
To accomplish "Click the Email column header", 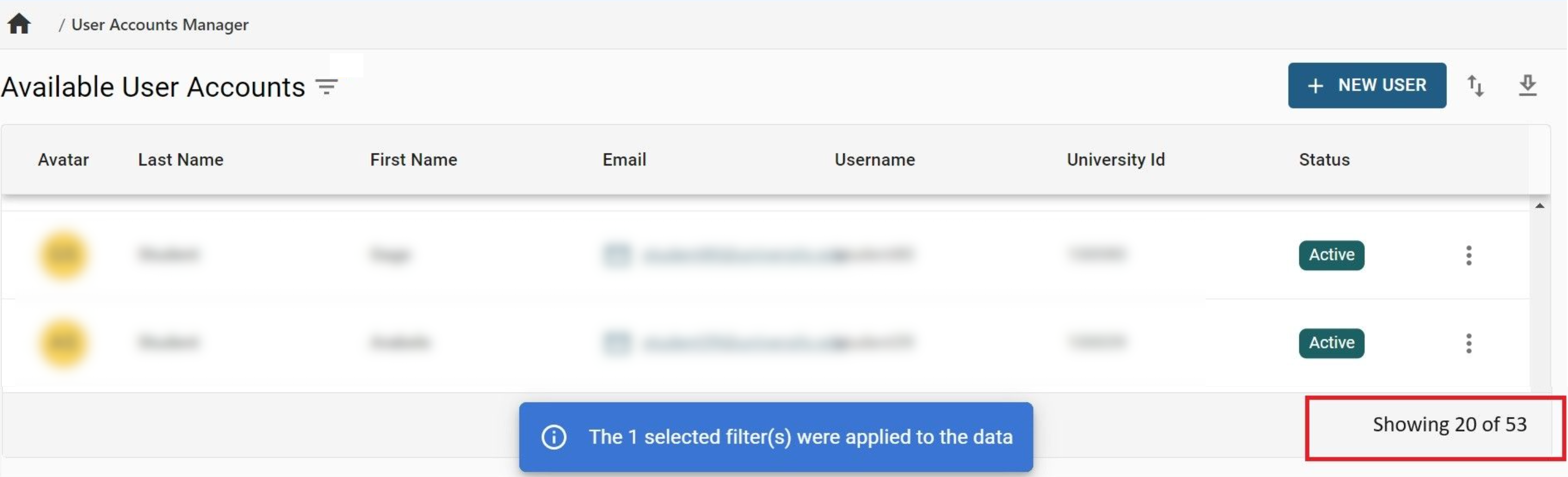I will [624, 160].
